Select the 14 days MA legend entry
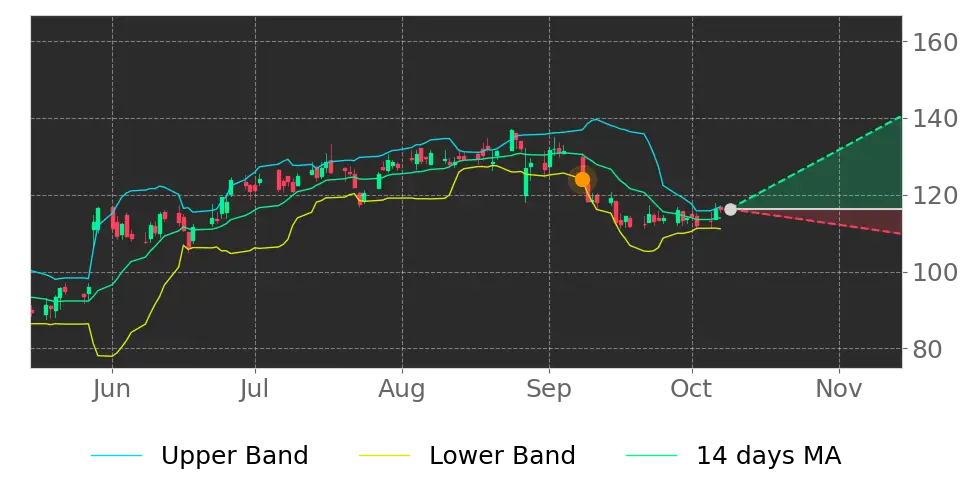This screenshot has height=486, width=972. pos(734,456)
